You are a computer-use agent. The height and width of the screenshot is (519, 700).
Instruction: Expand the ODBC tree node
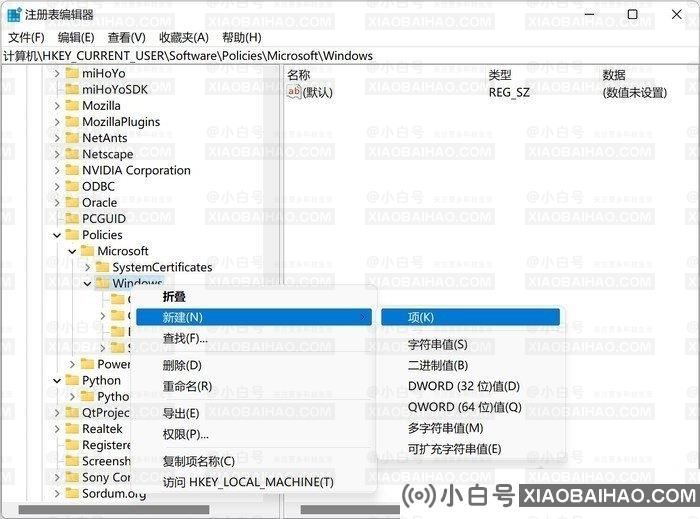pos(57,186)
